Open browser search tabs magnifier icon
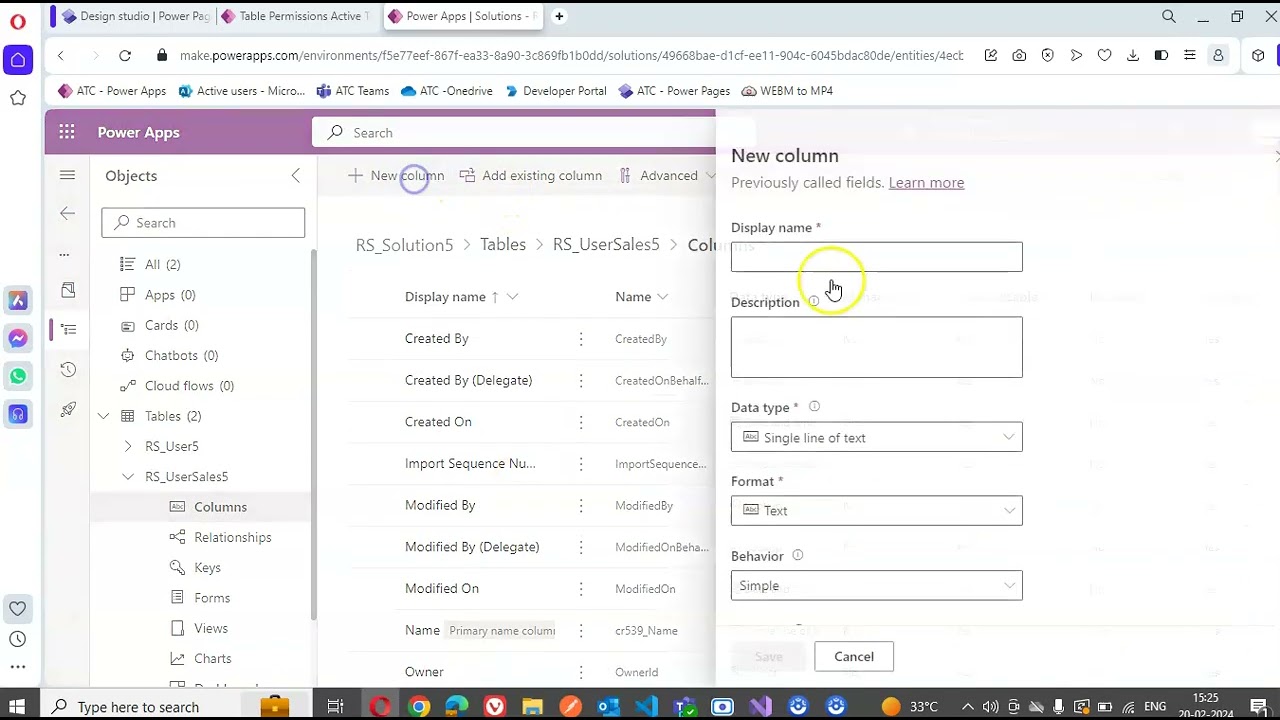This screenshot has height=720, width=1280. pos(1169,16)
